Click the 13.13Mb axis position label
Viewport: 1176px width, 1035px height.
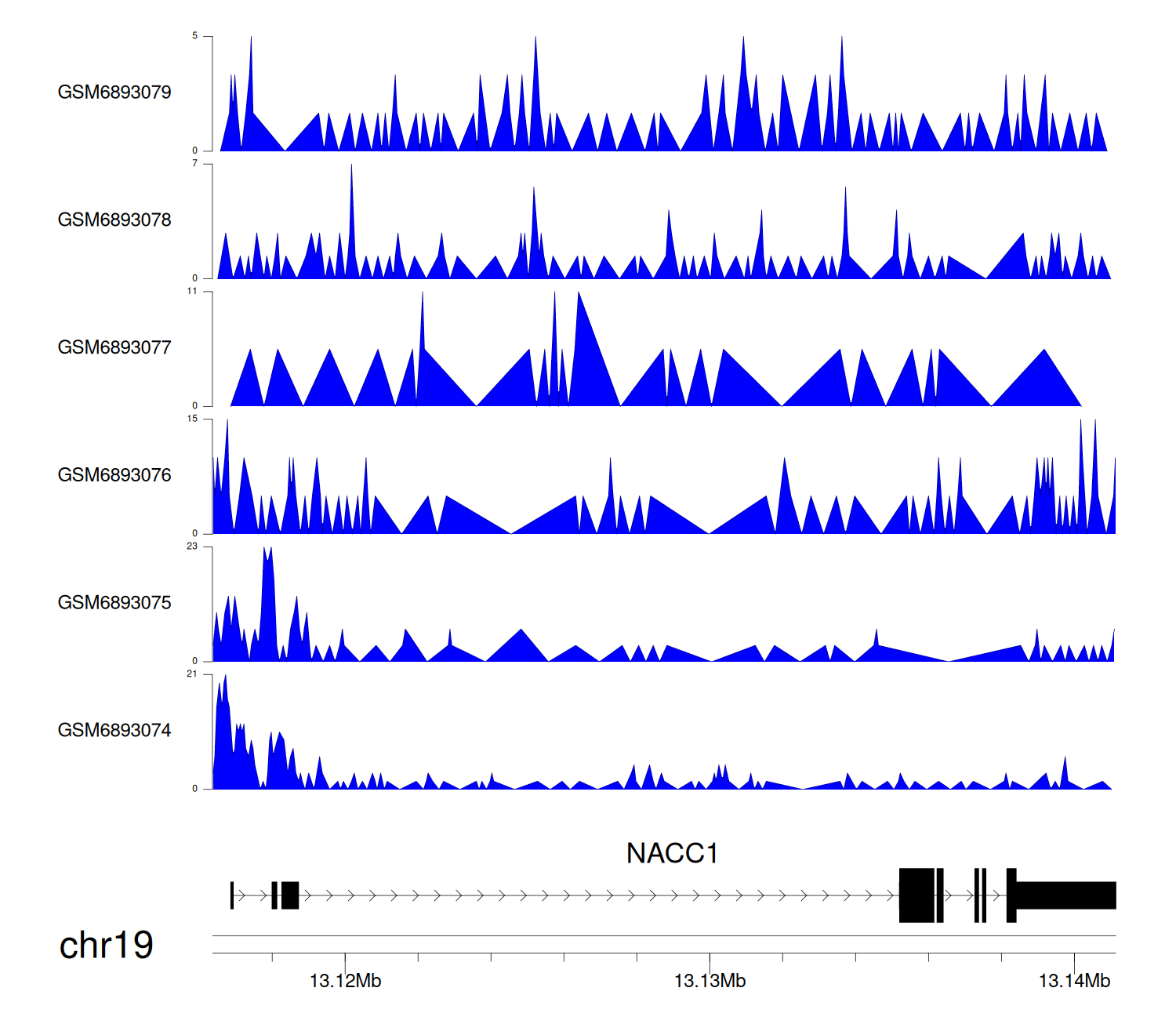coord(710,981)
